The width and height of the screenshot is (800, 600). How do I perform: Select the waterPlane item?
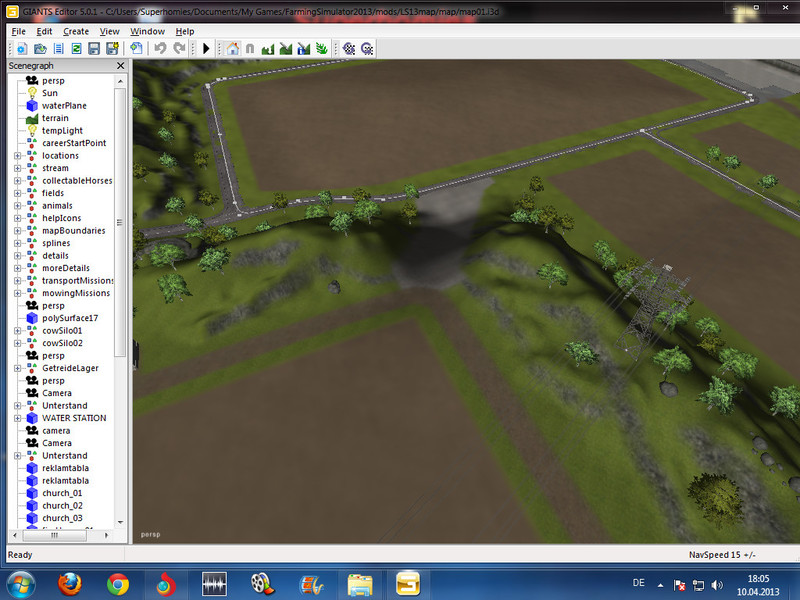pos(64,106)
